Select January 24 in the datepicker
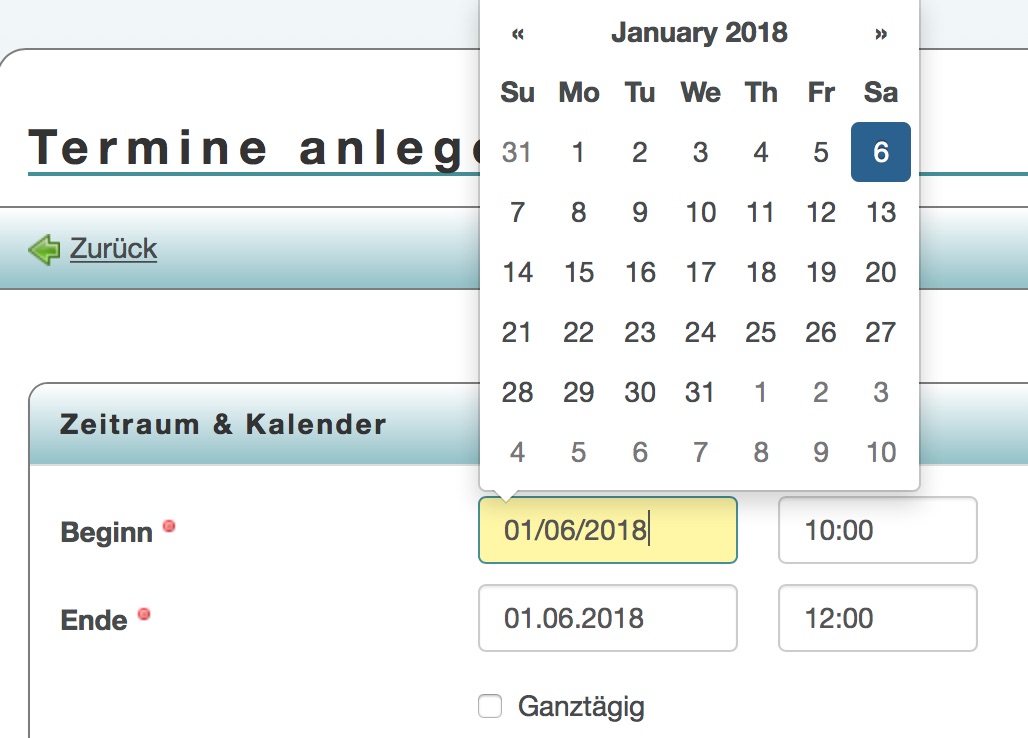The image size is (1028, 738). click(699, 332)
